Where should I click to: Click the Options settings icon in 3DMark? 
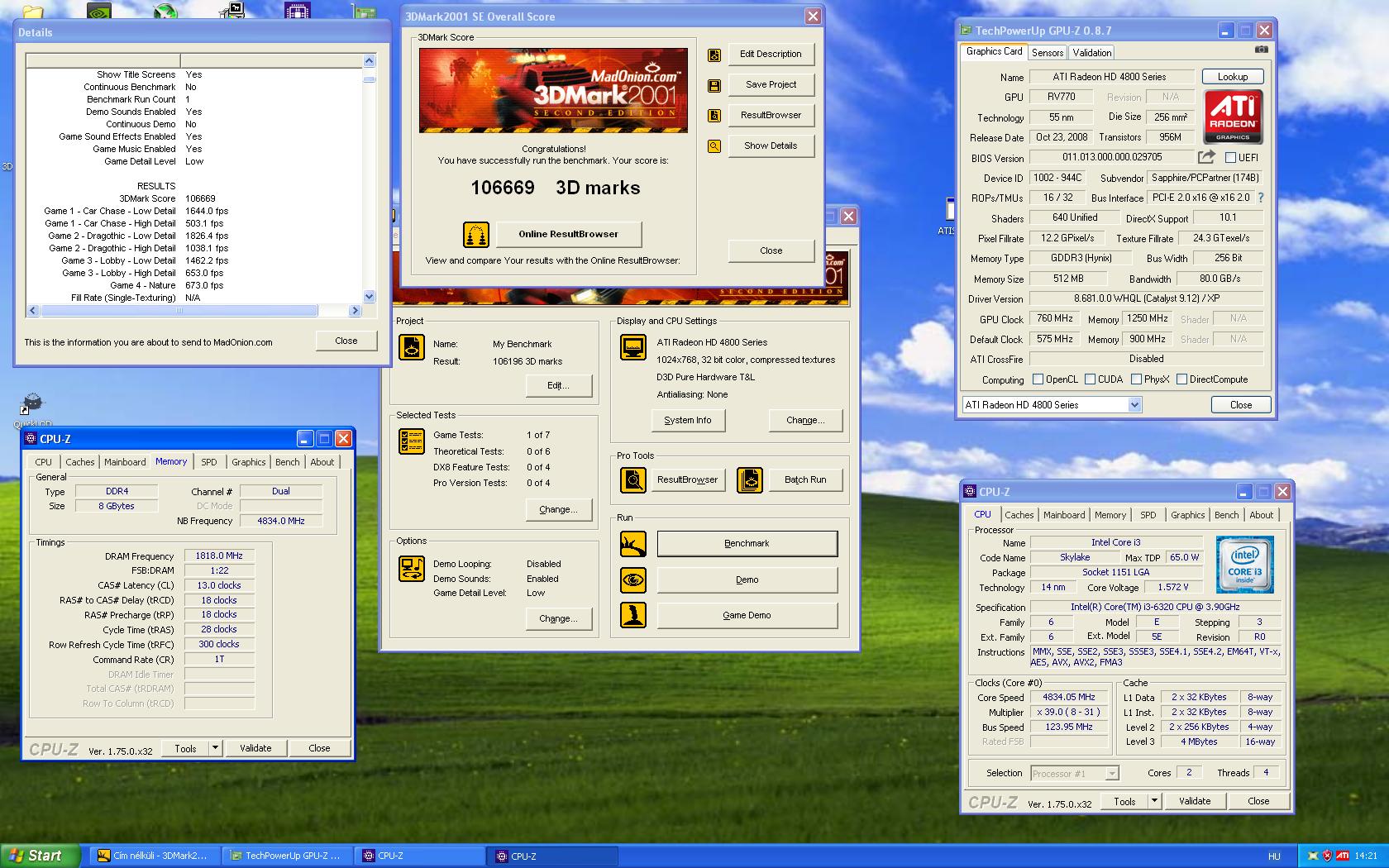tap(412, 569)
